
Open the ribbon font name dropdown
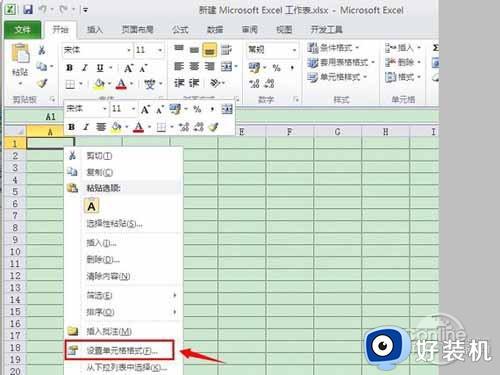(129, 50)
